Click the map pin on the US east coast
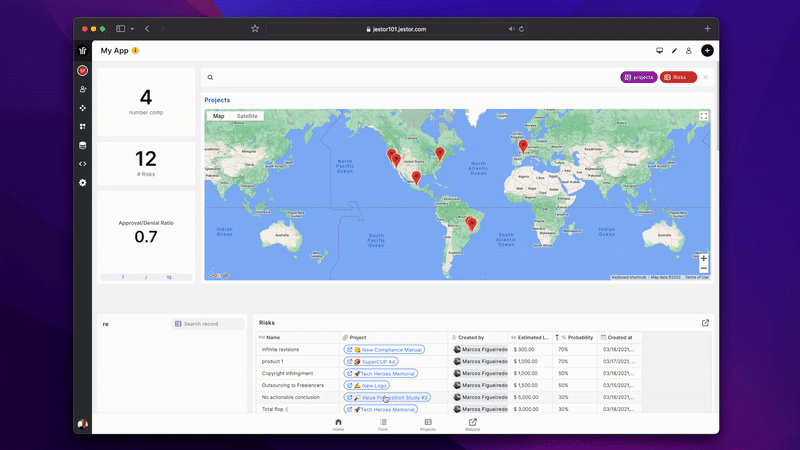The width and height of the screenshot is (800, 450). [x=440, y=153]
